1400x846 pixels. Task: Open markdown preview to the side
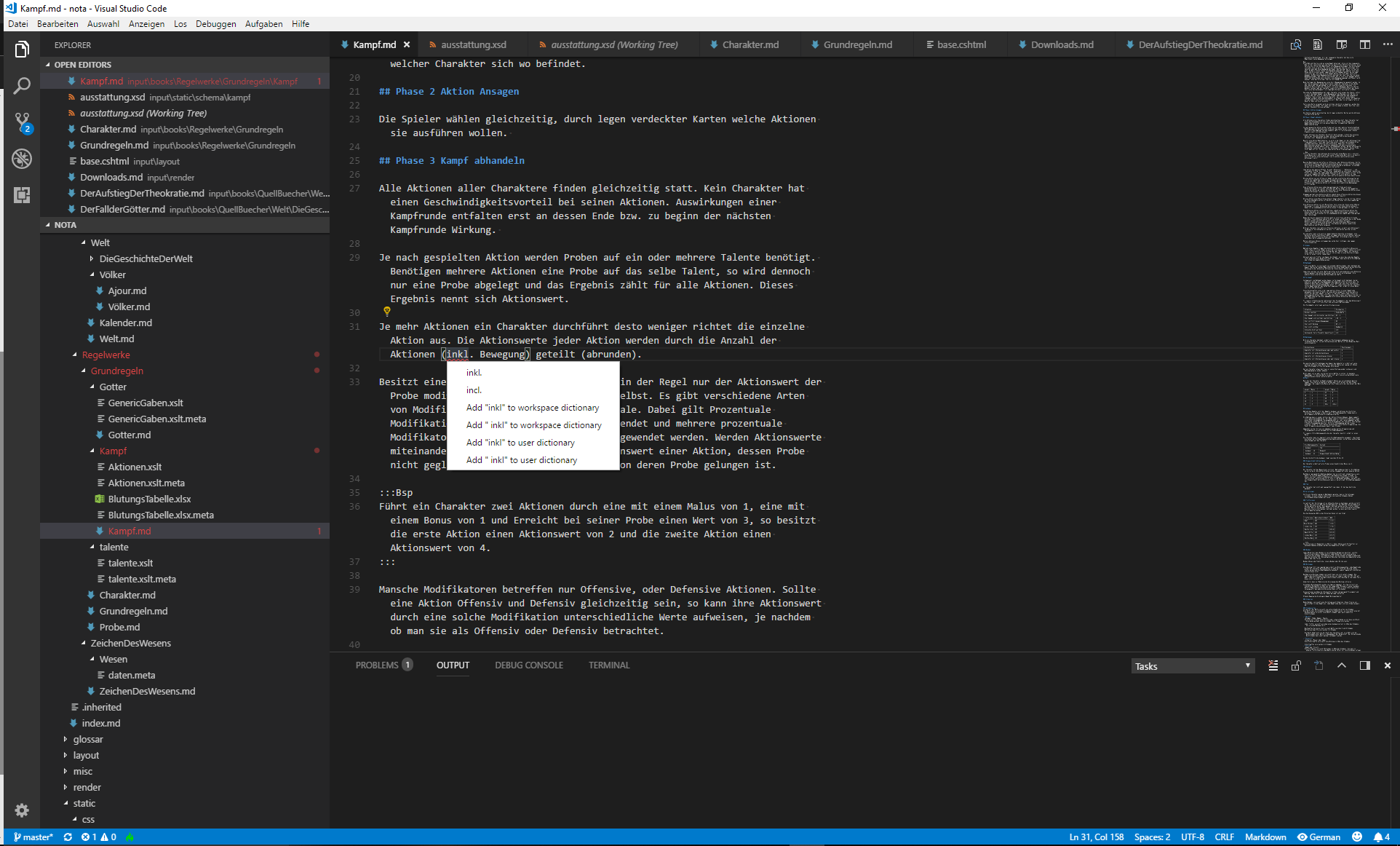point(1342,44)
